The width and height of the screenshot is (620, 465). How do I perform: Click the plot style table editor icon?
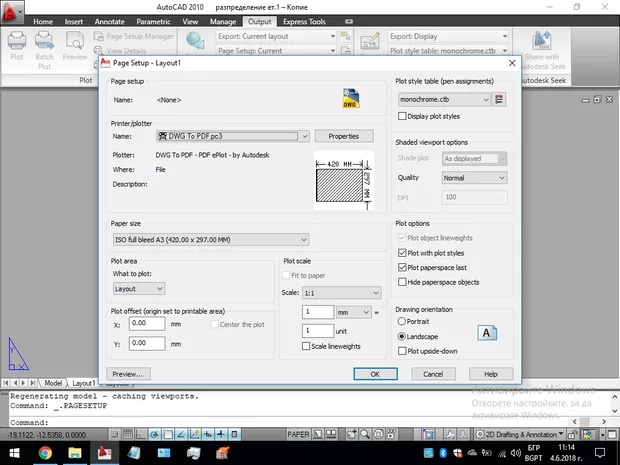(x=501, y=99)
